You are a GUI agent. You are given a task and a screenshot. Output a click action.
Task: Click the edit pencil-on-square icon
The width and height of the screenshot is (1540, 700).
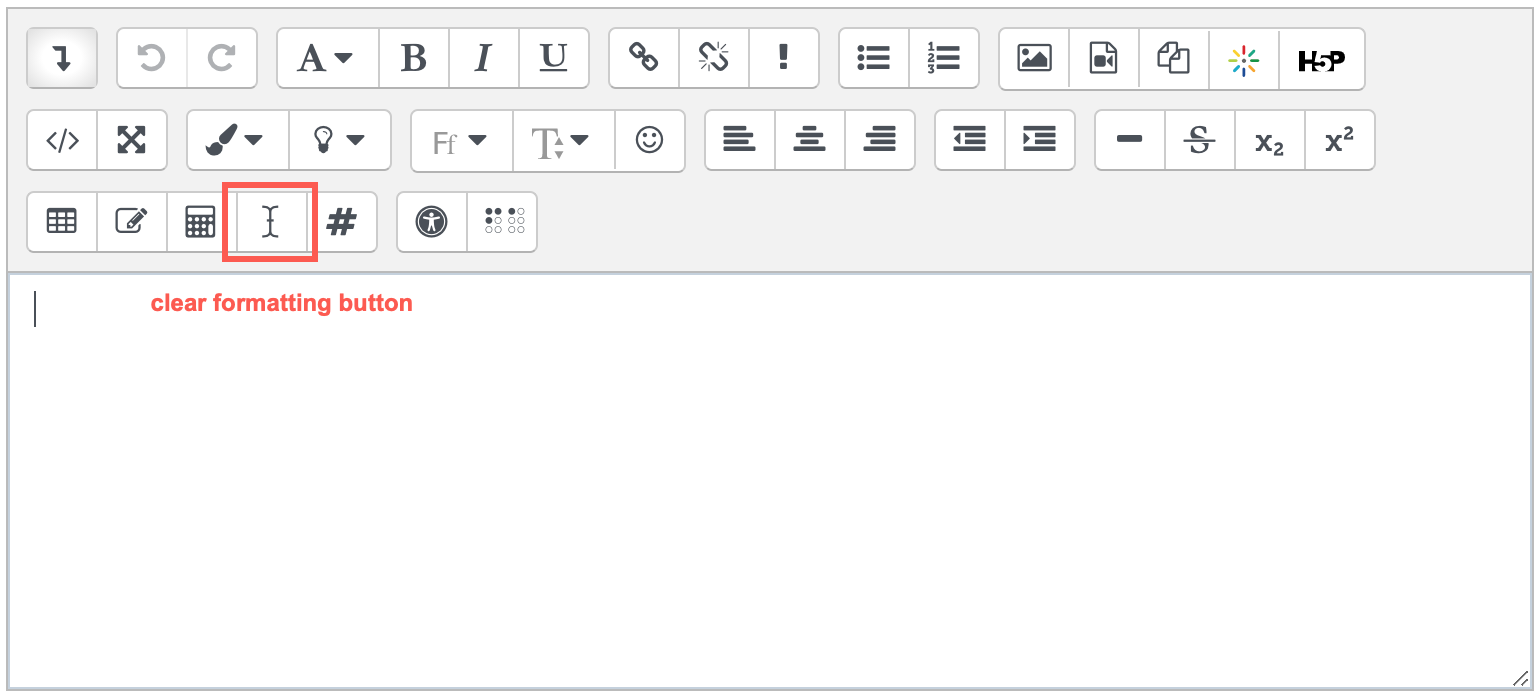coord(132,221)
